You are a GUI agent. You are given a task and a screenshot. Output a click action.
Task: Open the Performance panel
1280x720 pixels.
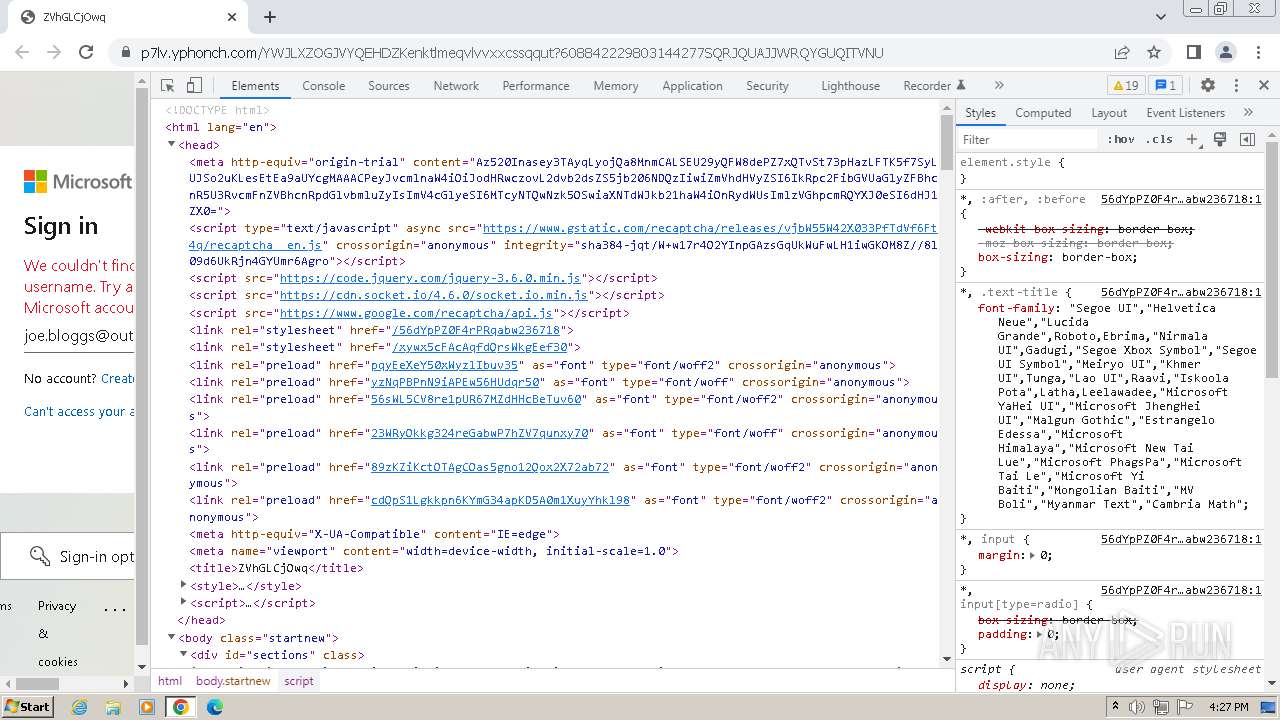(x=536, y=86)
